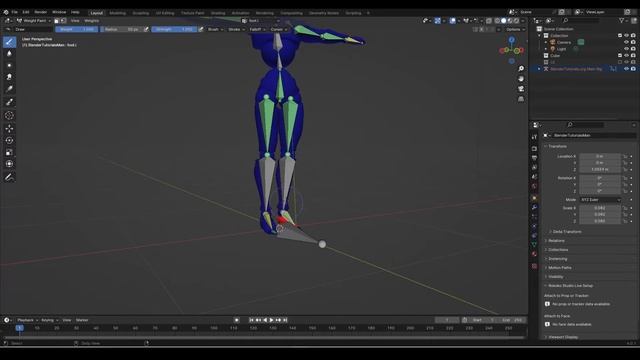Toggle Cube render camera icon in outliner
The width and height of the screenshot is (640, 360).
[x=633, y=56]
